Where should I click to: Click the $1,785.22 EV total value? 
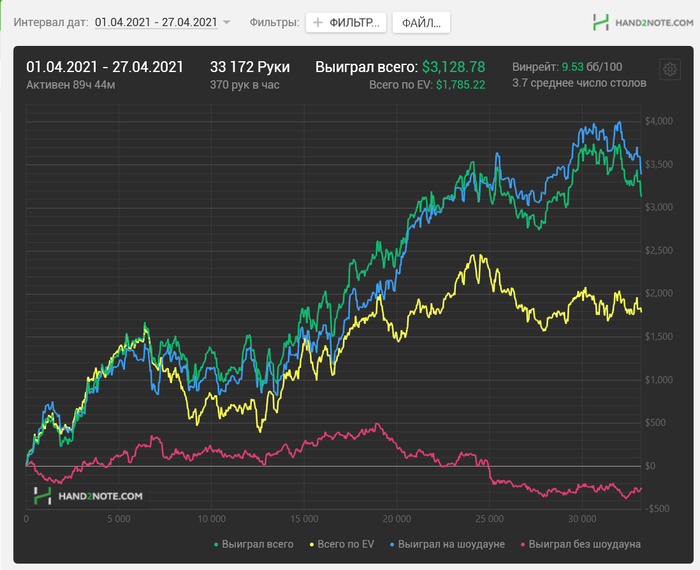(461, 85)
